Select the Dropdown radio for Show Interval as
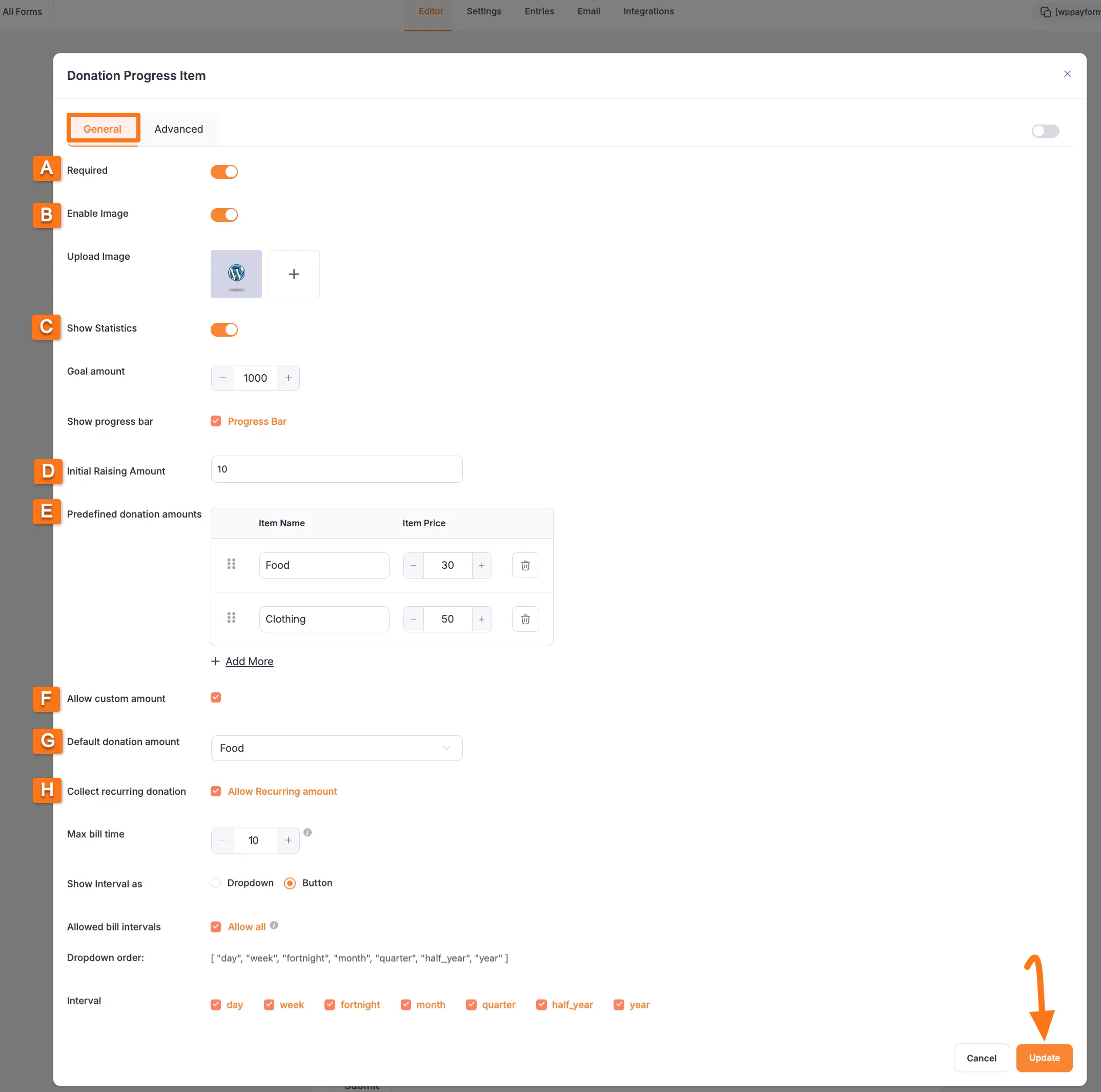This screenshot has width=1101, height=1092. [215, 882]
